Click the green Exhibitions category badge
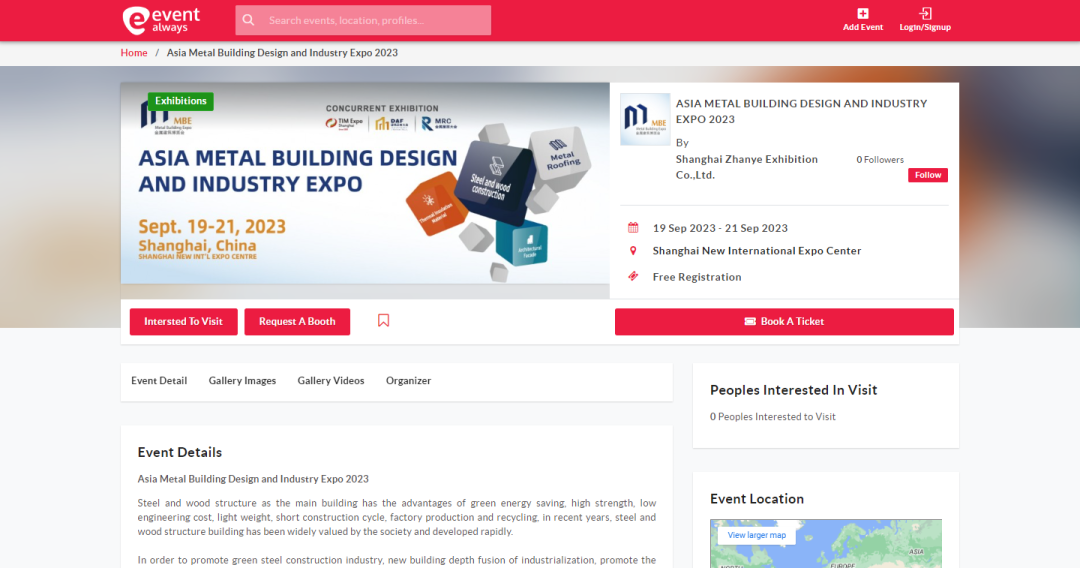This screenshot has height=568, width=1080. [180, 101]
